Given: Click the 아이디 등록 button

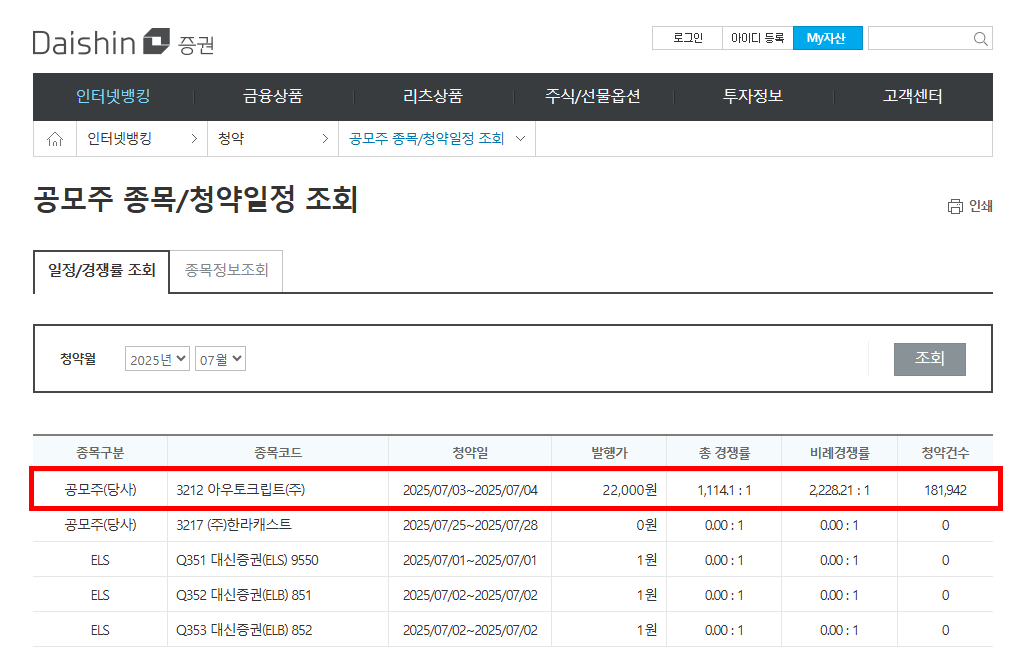Looking at the screenshot, I should pos(757,37).
